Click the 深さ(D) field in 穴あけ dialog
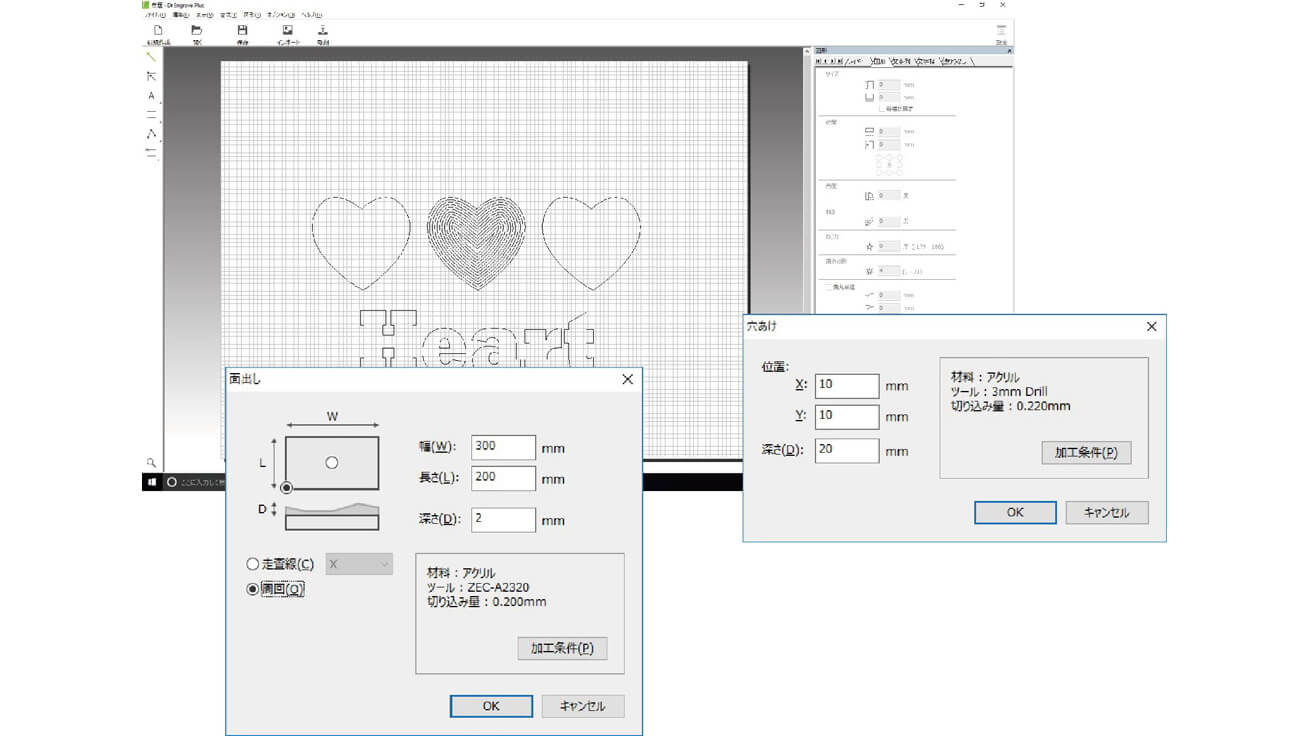Image resolution: width=1308 pixels, height=736 pixels. [x=846, y=450]
